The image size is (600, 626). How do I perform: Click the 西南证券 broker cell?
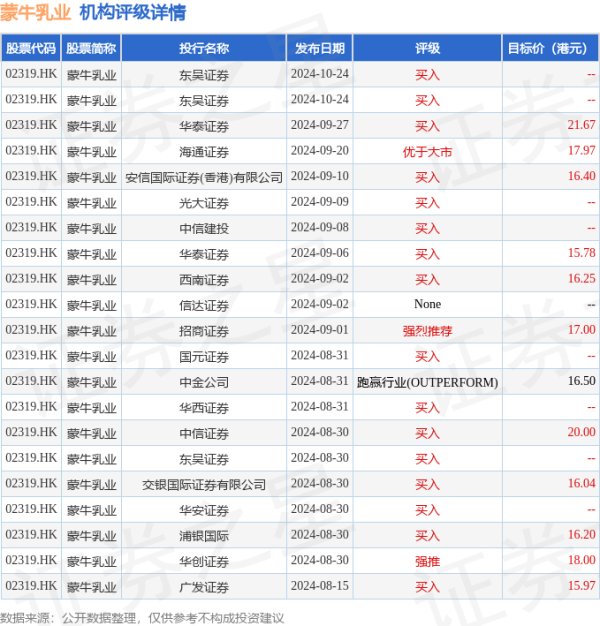point(204,279)
